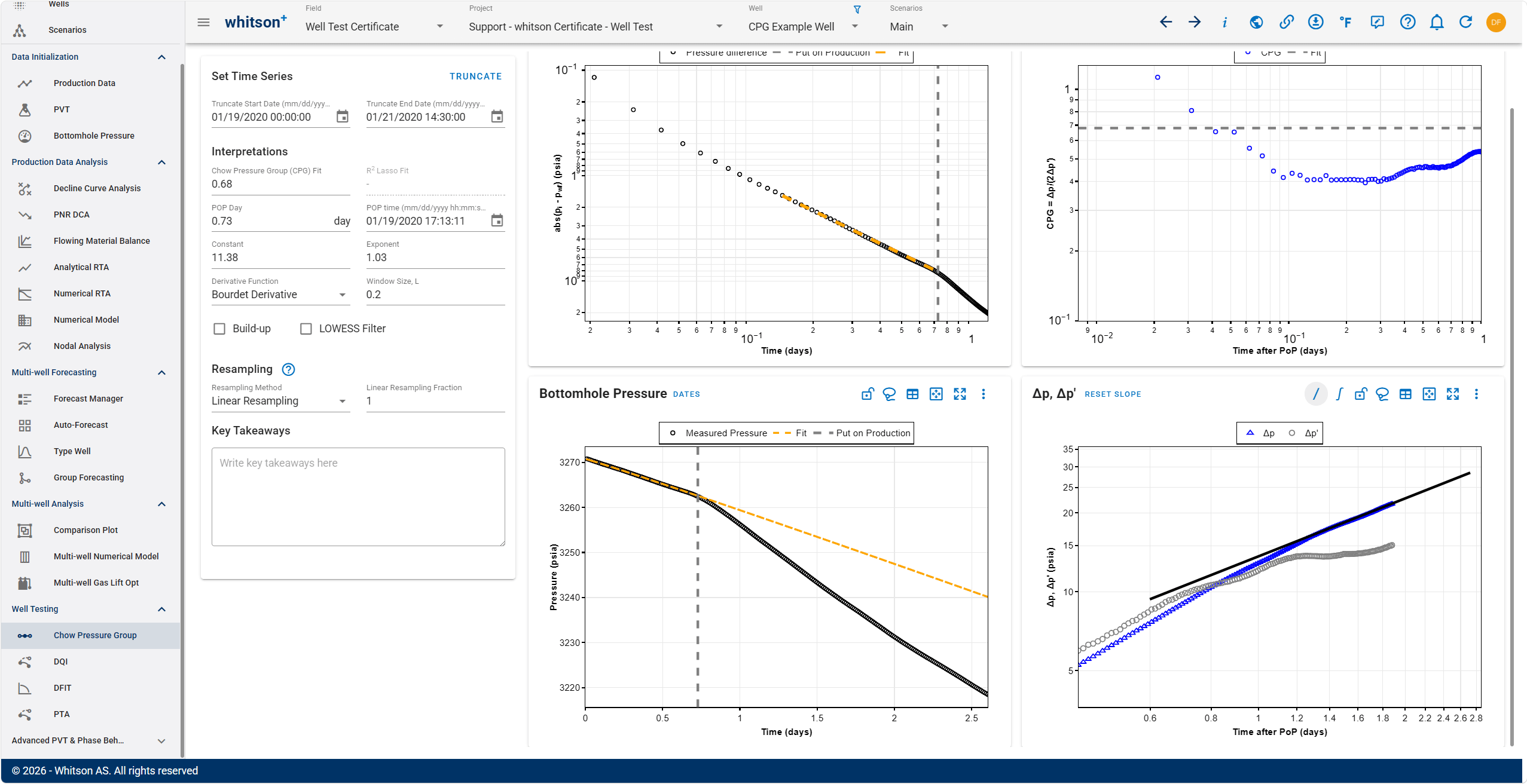
Task: Open the hamburger menu icon
Action: point(203,22)
